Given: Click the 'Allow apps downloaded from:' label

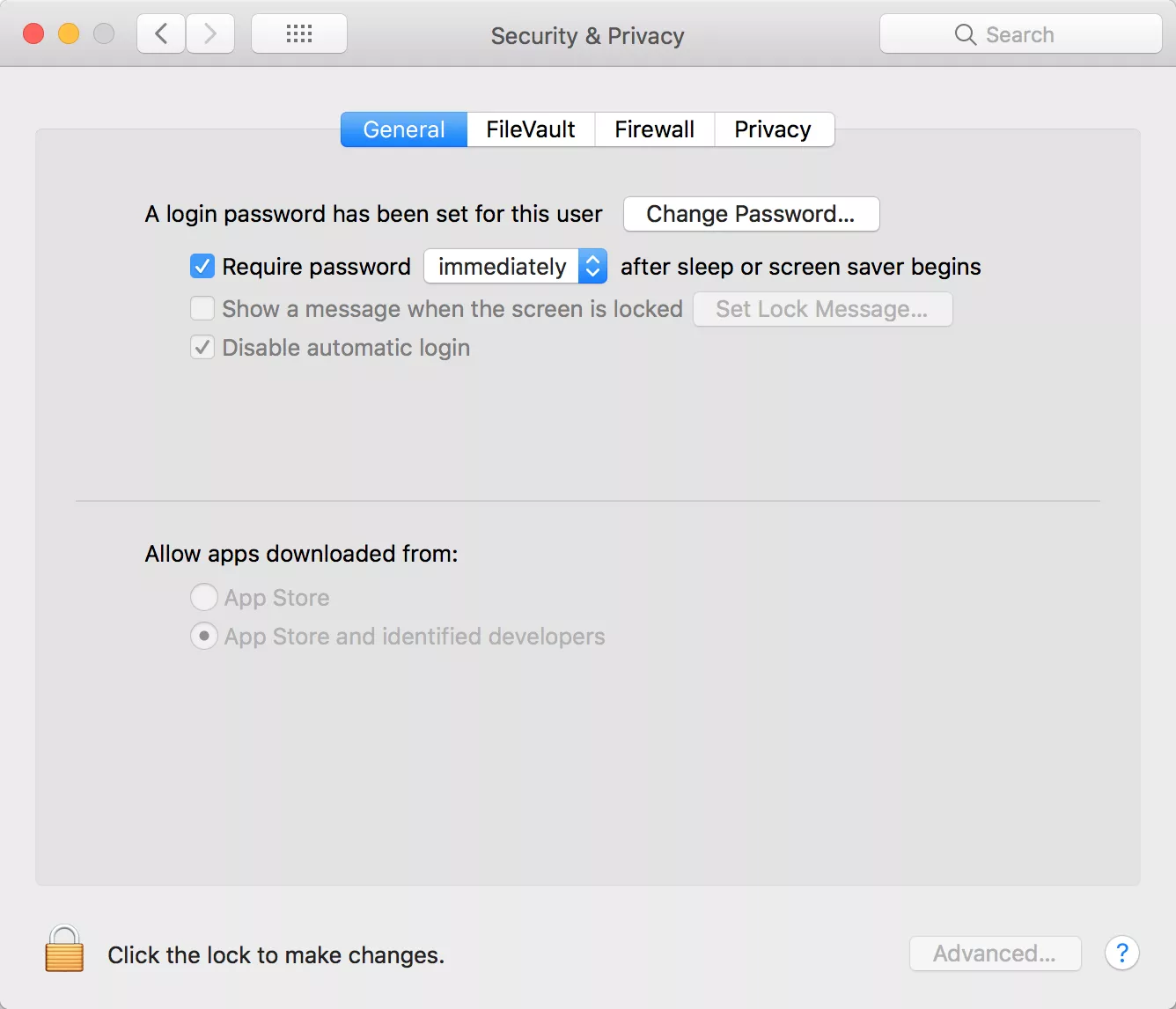Looking at the screenshot, I should [x=301, y=554].
